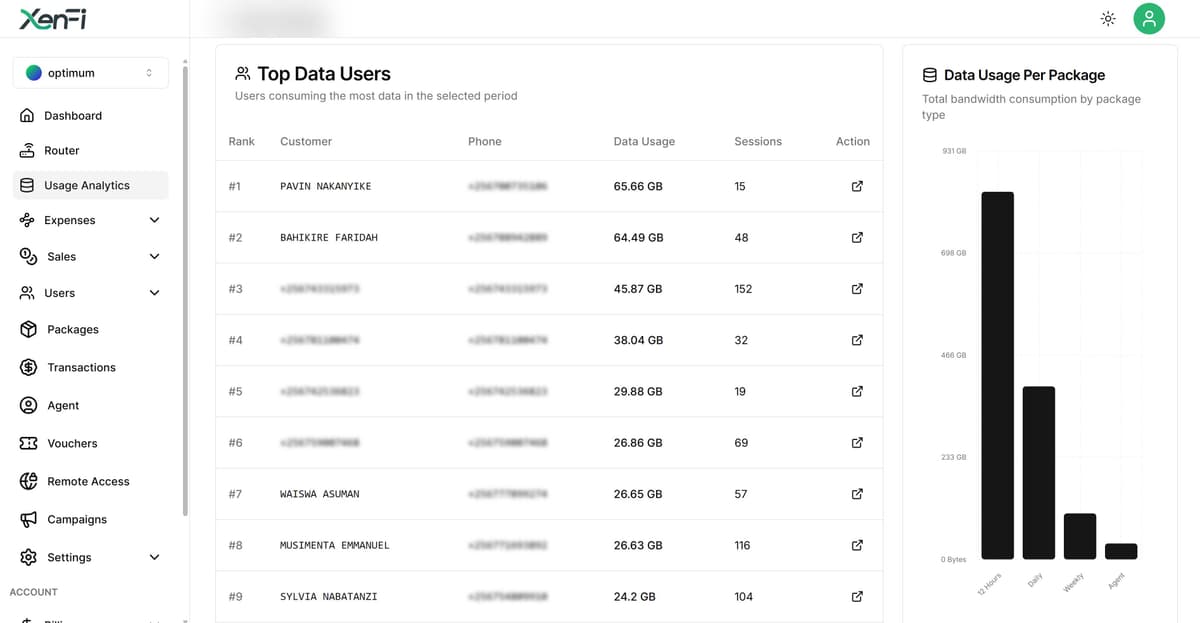
Task: Open the Agent page
Action: click(x=90, y=406)
